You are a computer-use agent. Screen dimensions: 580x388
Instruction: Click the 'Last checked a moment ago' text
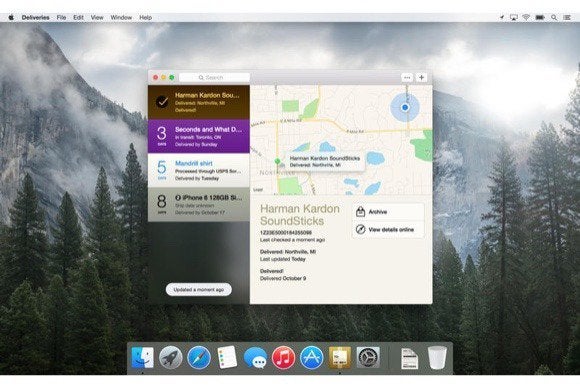[292, 240]
